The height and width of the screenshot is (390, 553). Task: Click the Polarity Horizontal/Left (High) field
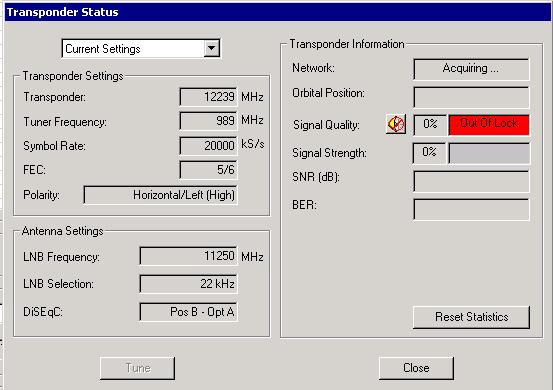160,195
